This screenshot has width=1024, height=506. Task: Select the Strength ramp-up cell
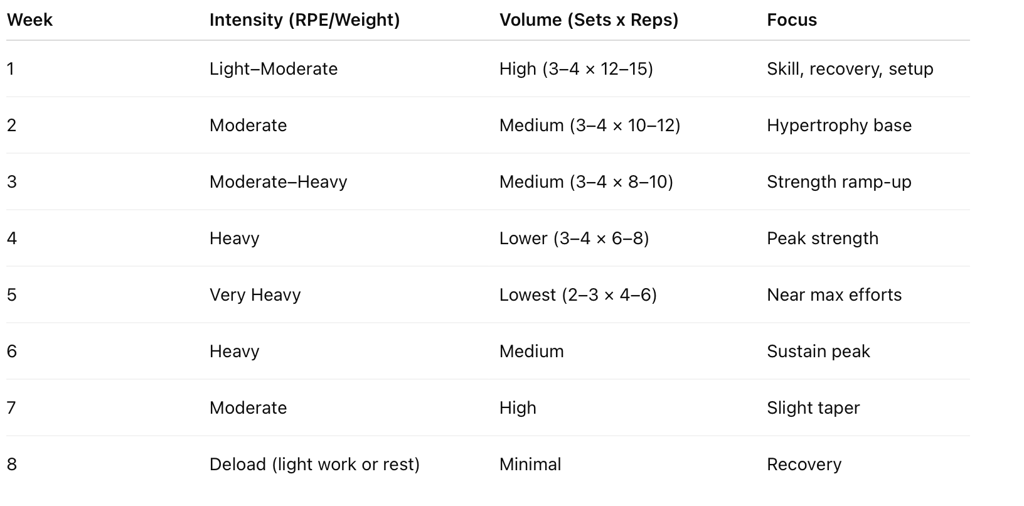pyautogui.click(x=839, y=182)
